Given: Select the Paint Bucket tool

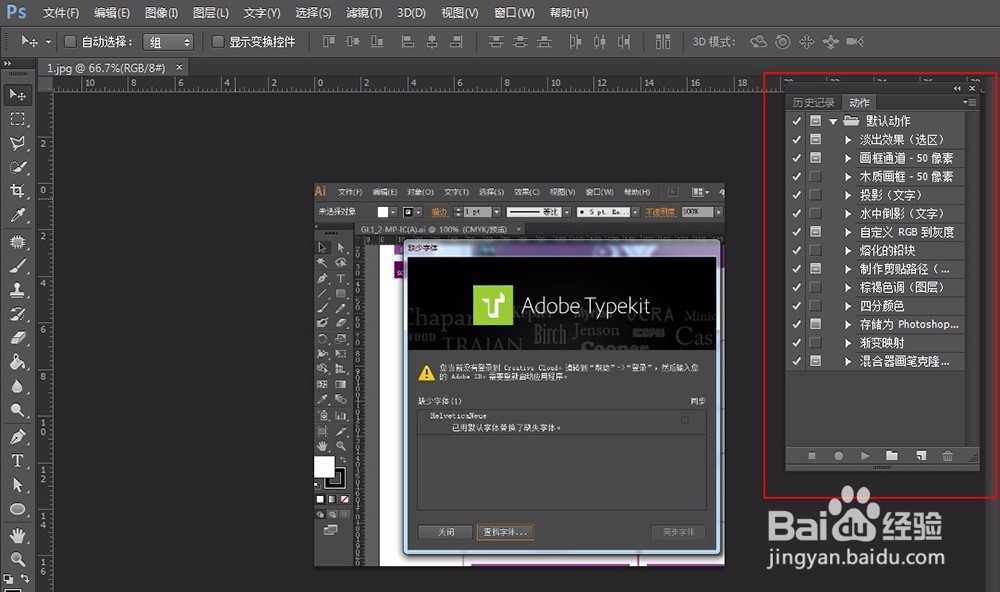Looking at the screenshot, I should [x=17, y=362].
